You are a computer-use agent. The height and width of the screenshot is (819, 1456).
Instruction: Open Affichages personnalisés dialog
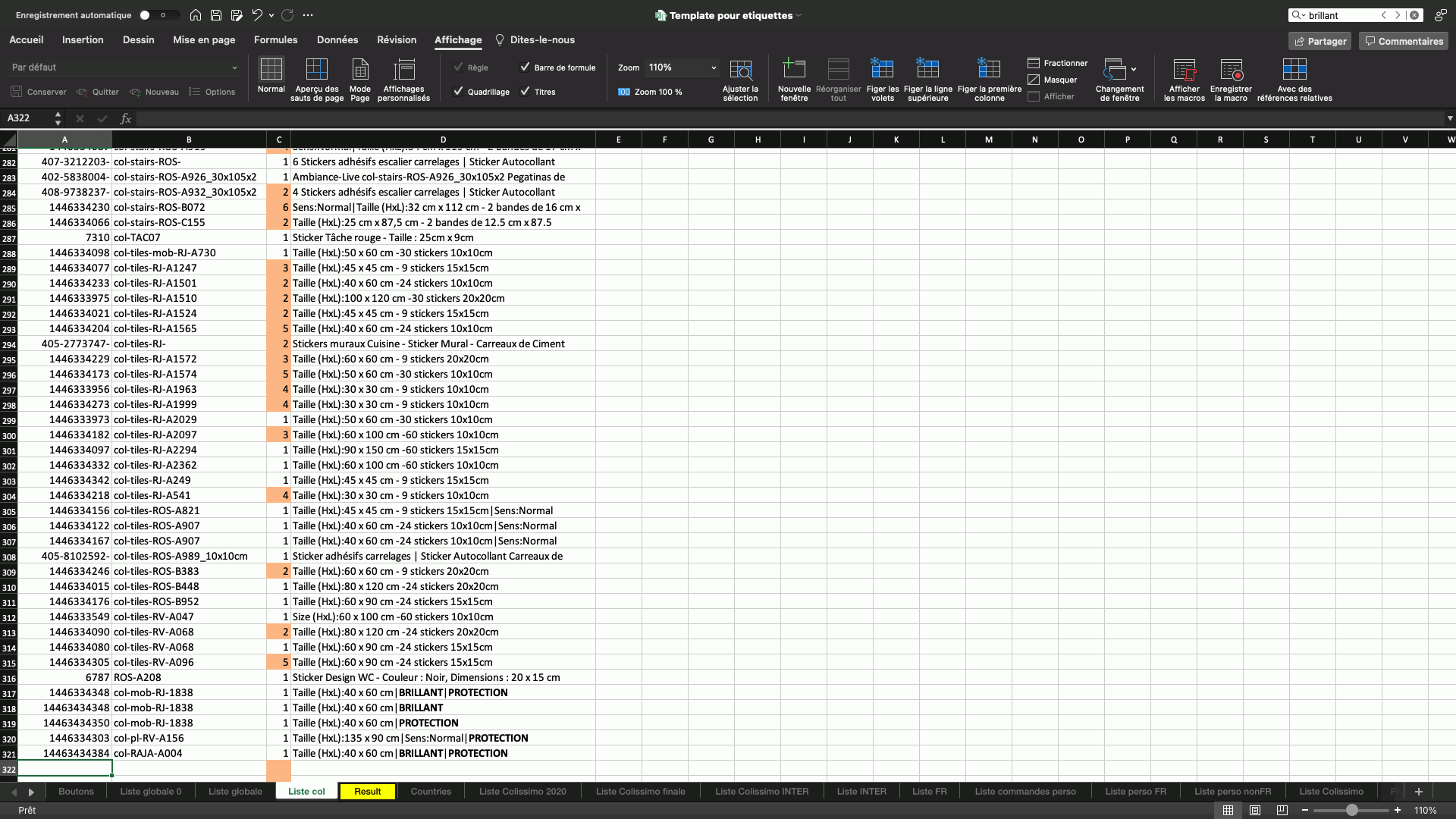403,79
